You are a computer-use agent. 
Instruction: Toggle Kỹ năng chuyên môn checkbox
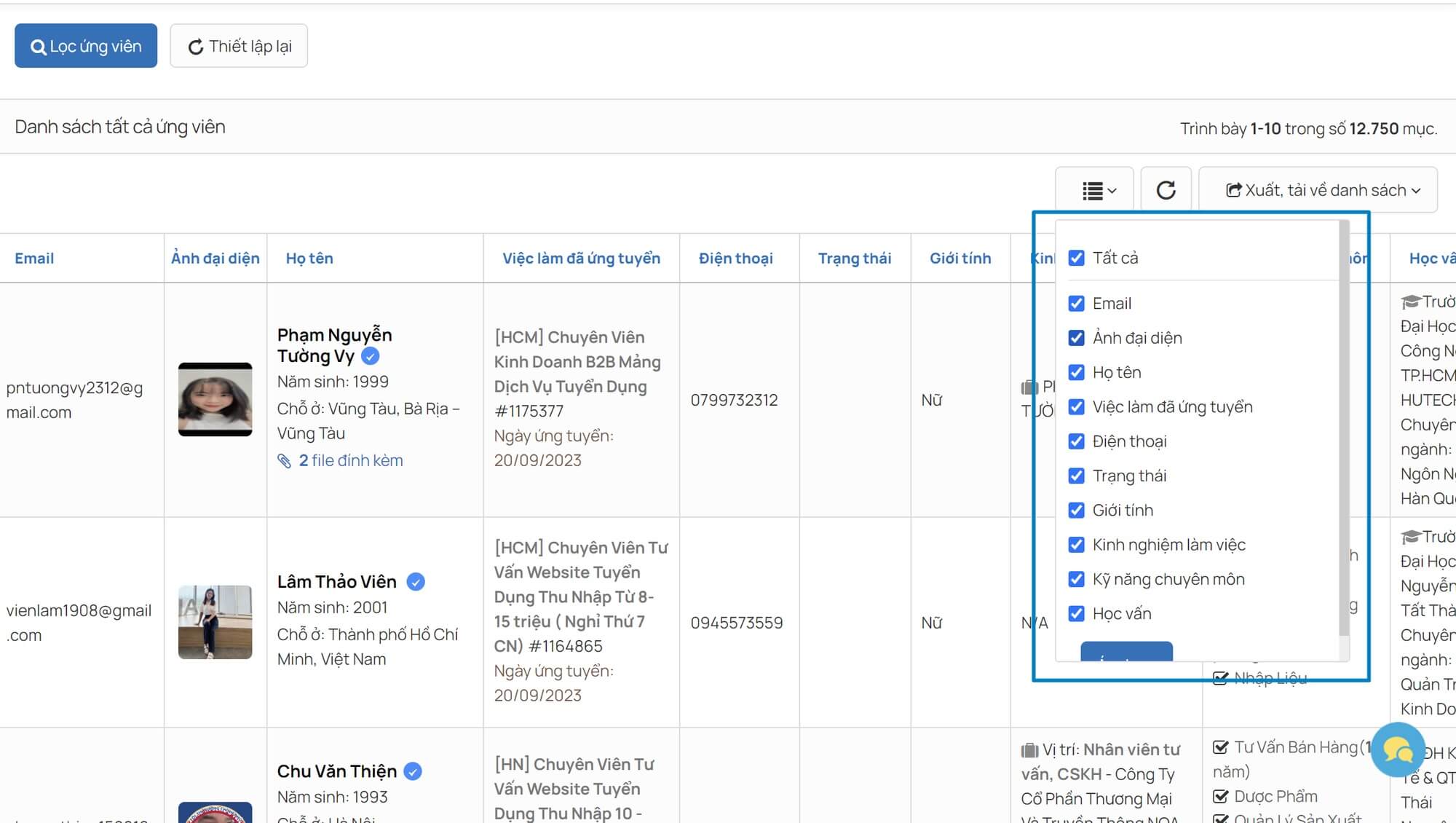pyautogui.click(x=1076, y=579)
